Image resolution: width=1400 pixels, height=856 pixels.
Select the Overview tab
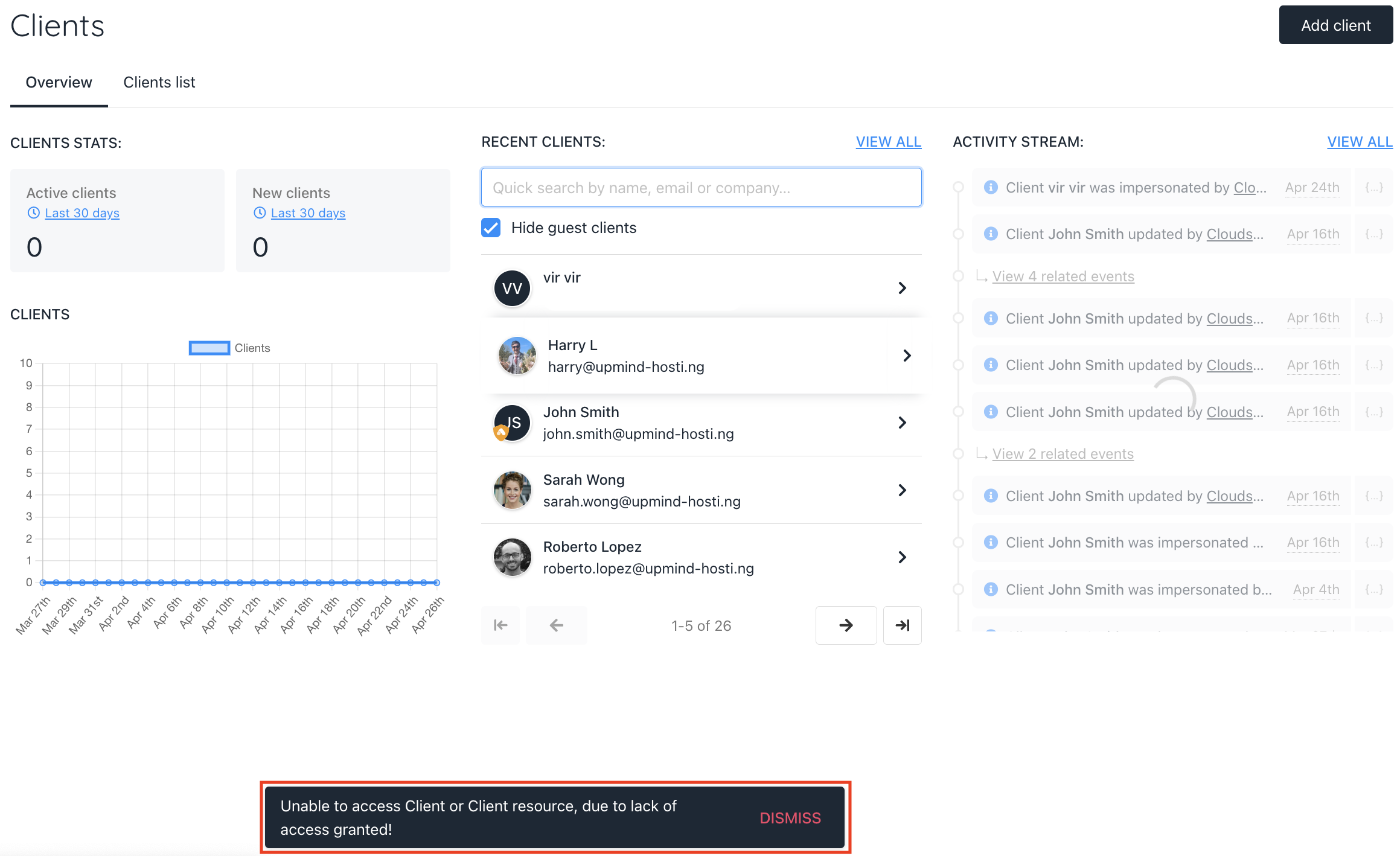[59, 82]
